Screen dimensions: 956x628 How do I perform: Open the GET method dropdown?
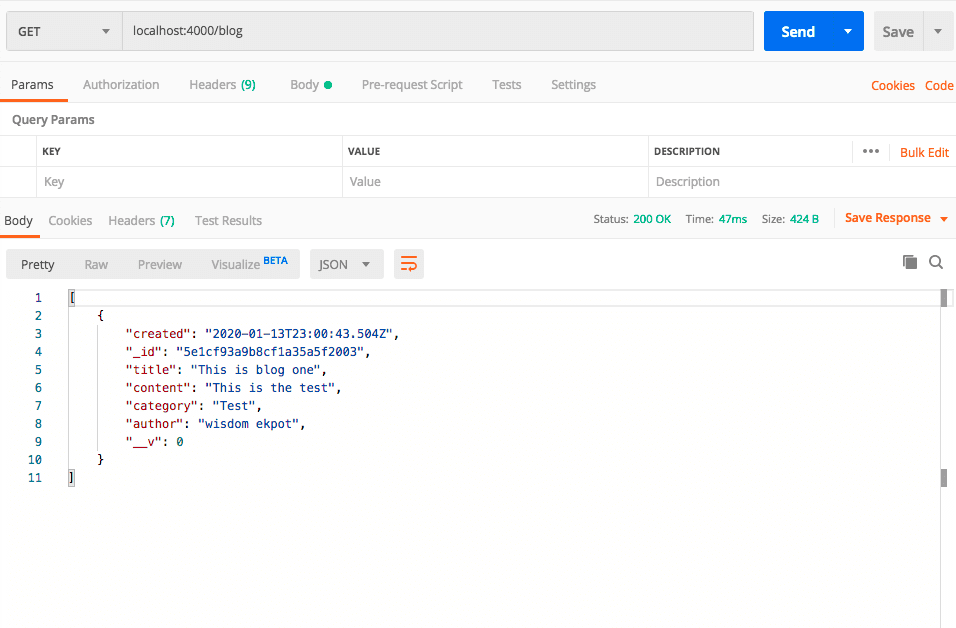[x=64, y=32]
